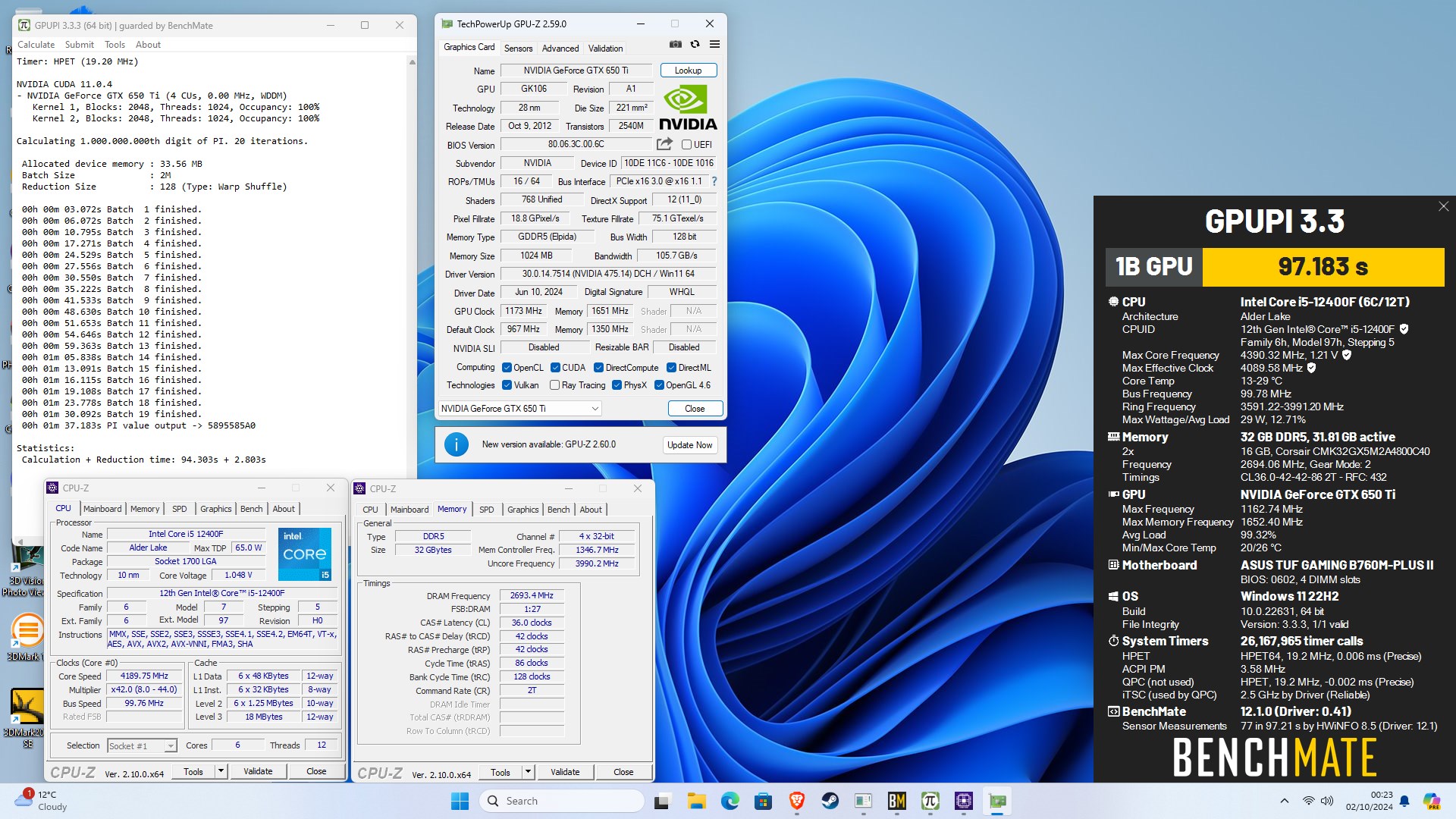Click the verification shield next to CPUID value
This screenshot has width=1456, height=819.
click(1404, 329)
